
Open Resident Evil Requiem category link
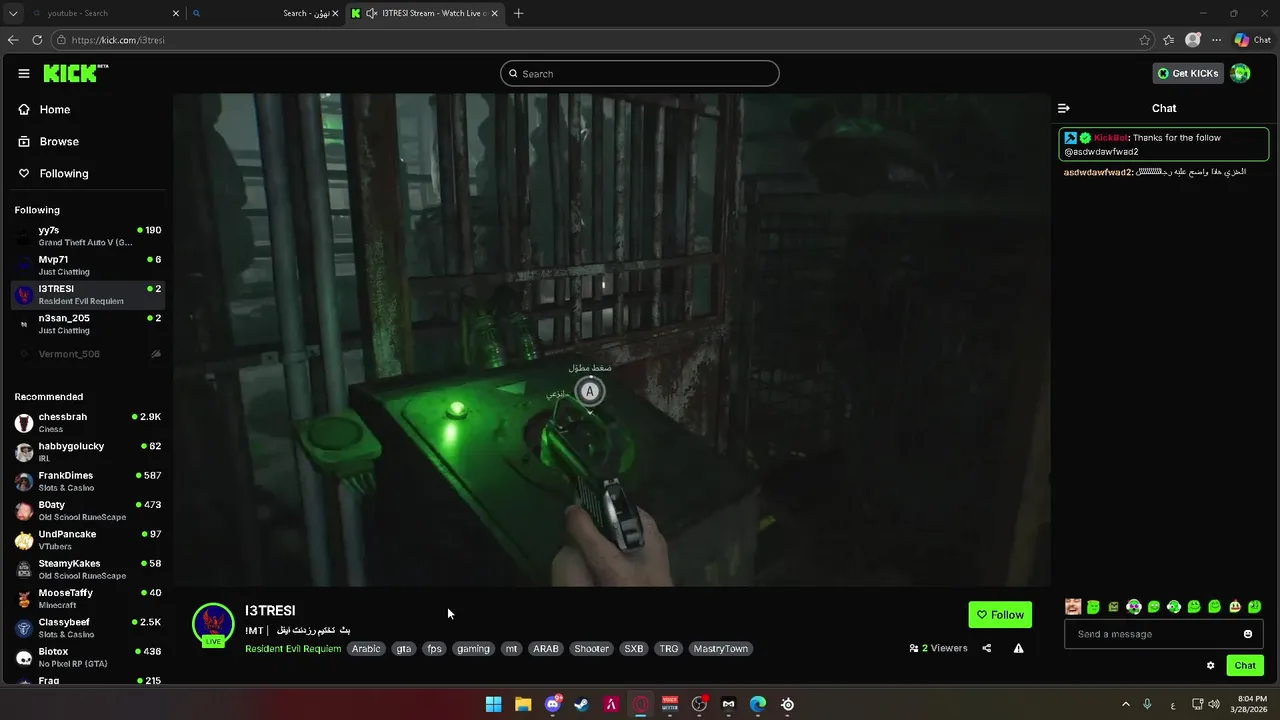pyautogui.click(x=293, y=648)
